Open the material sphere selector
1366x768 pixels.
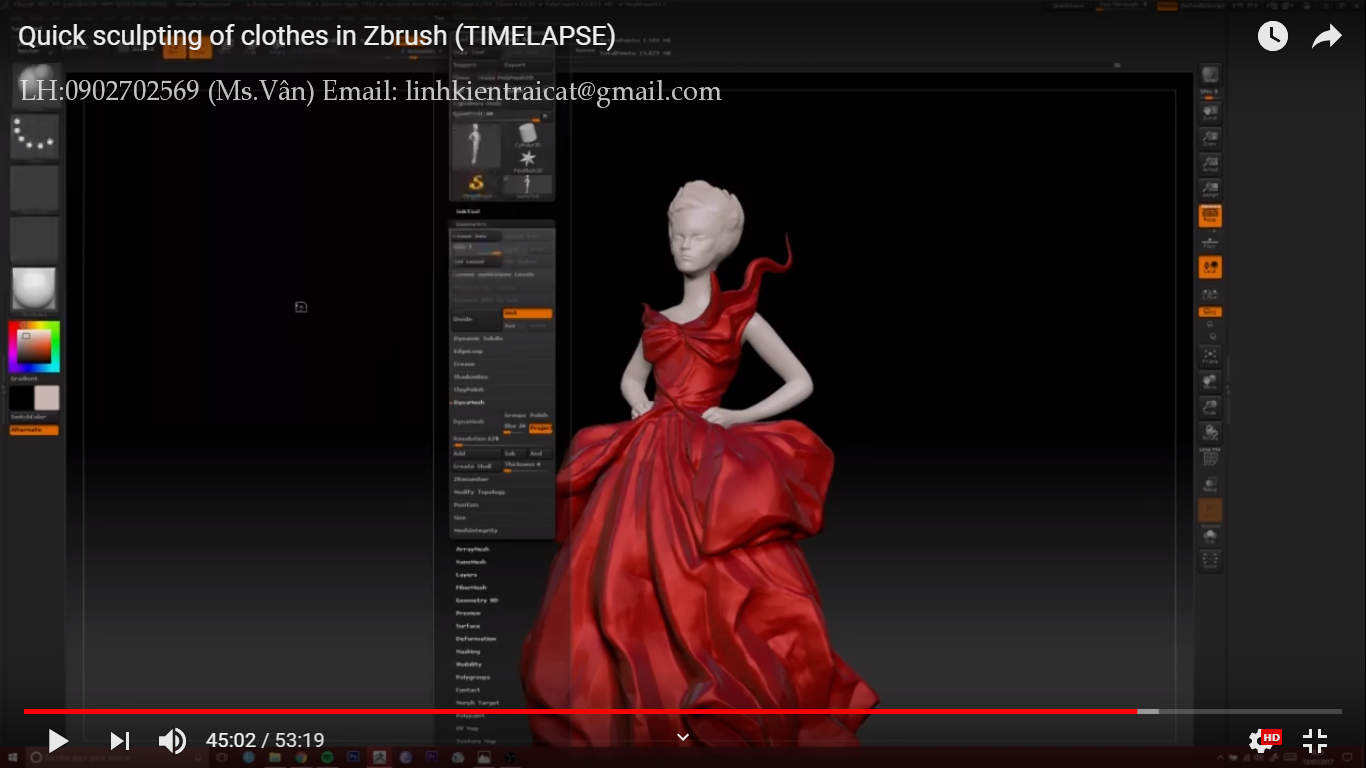pos(34,290)
